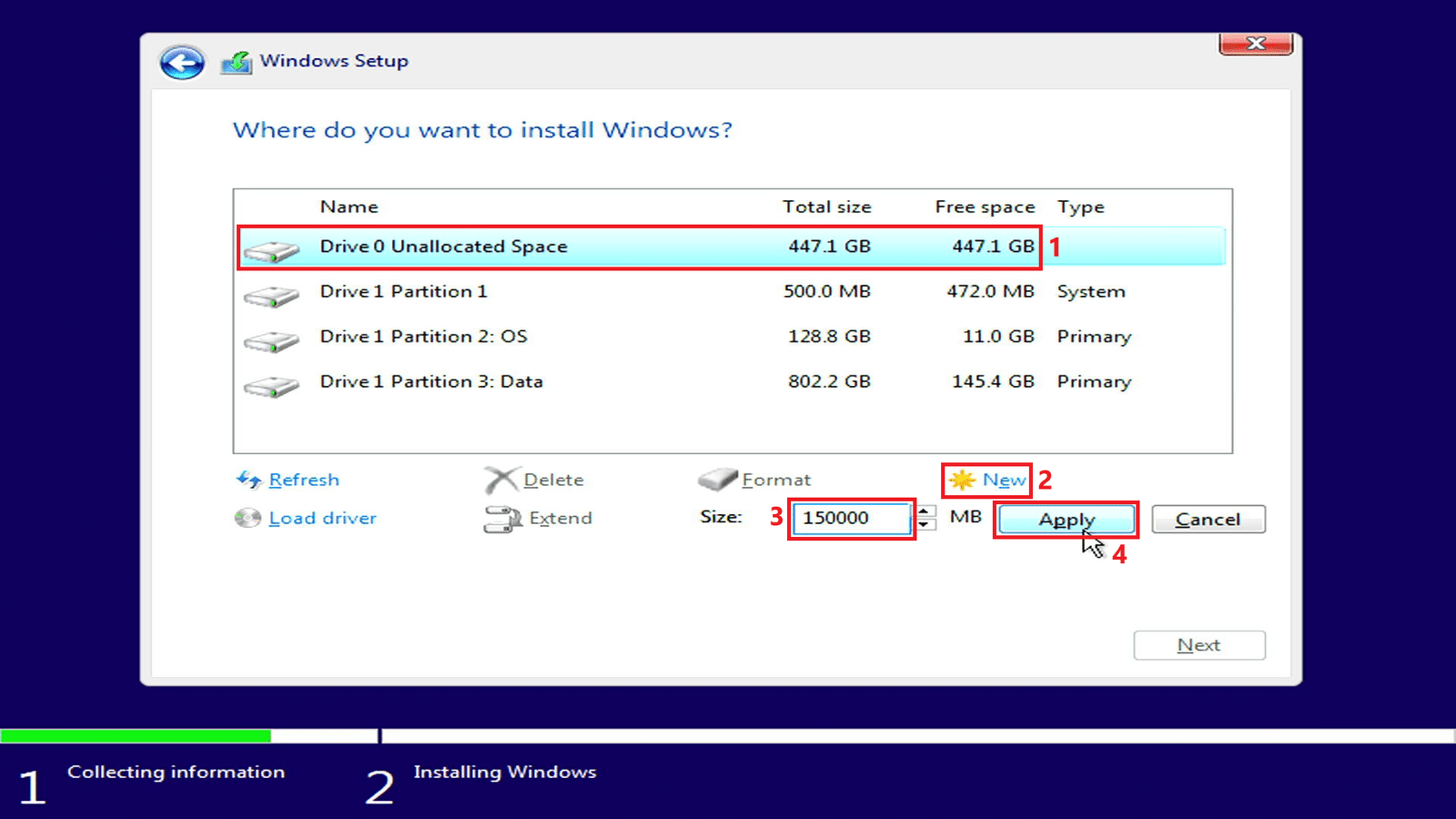Click the Size input field
Screen dimensions: 1456x819
click(852, 518)
